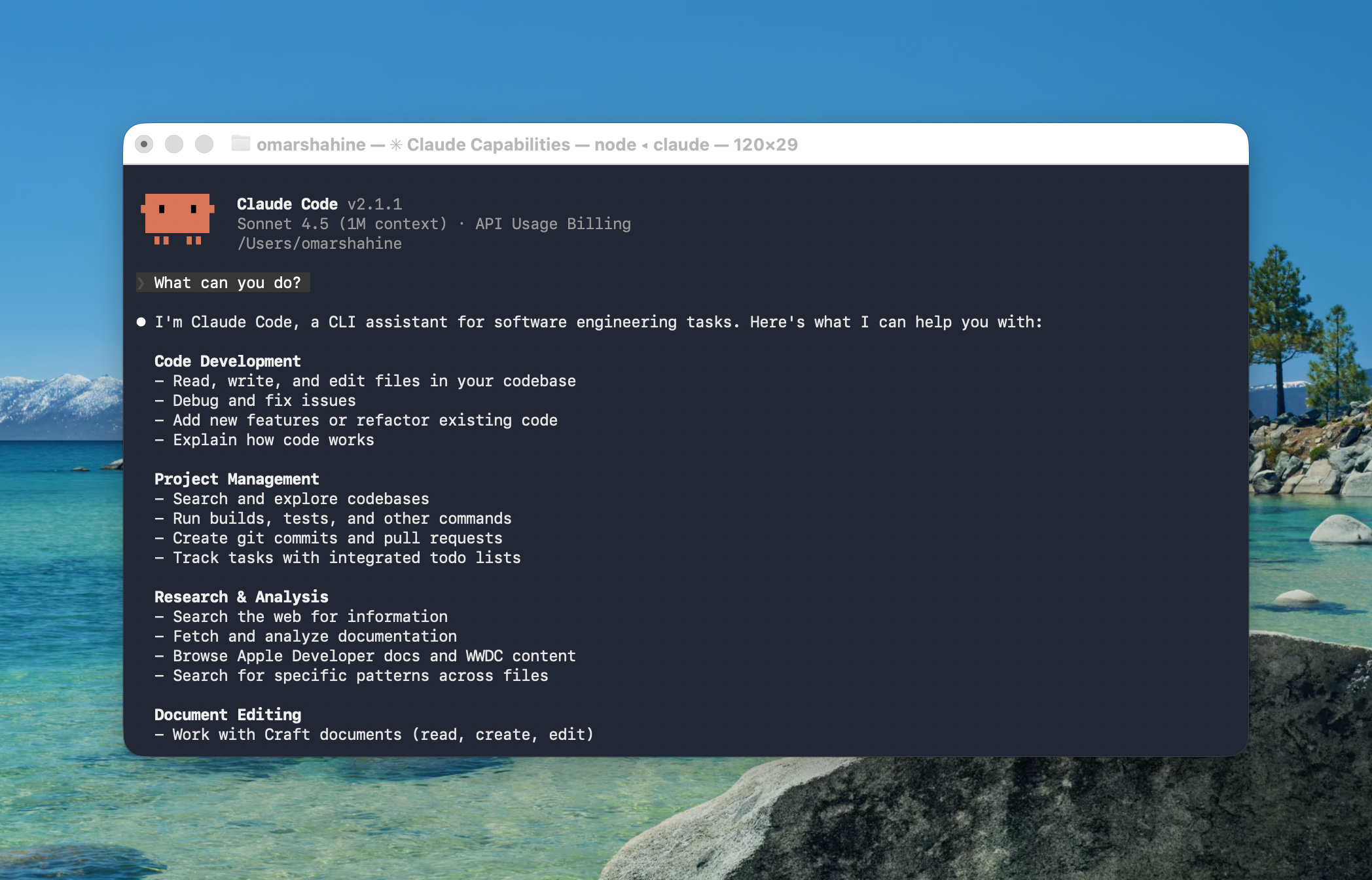
Task: Minimize the terminal with the middle window button
Action: [x=174, y=144]
